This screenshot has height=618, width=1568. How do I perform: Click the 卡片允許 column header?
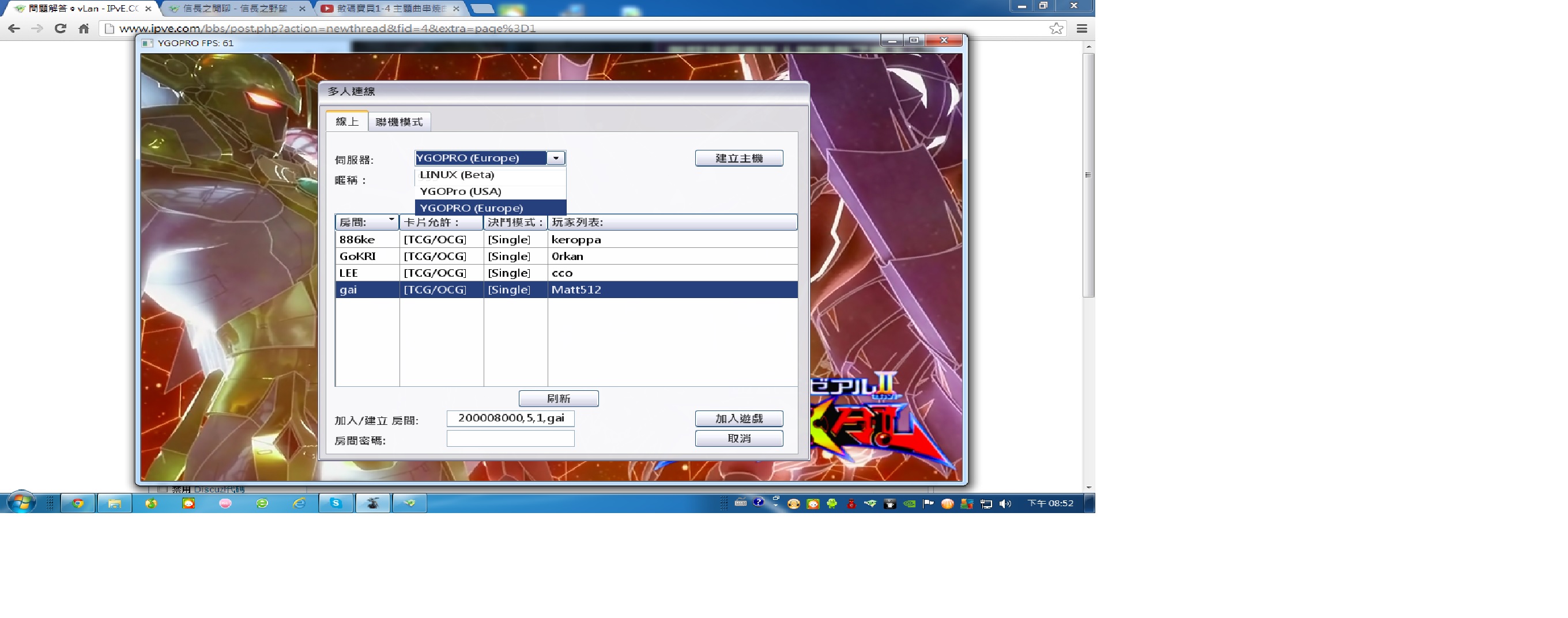coord(442,222)
